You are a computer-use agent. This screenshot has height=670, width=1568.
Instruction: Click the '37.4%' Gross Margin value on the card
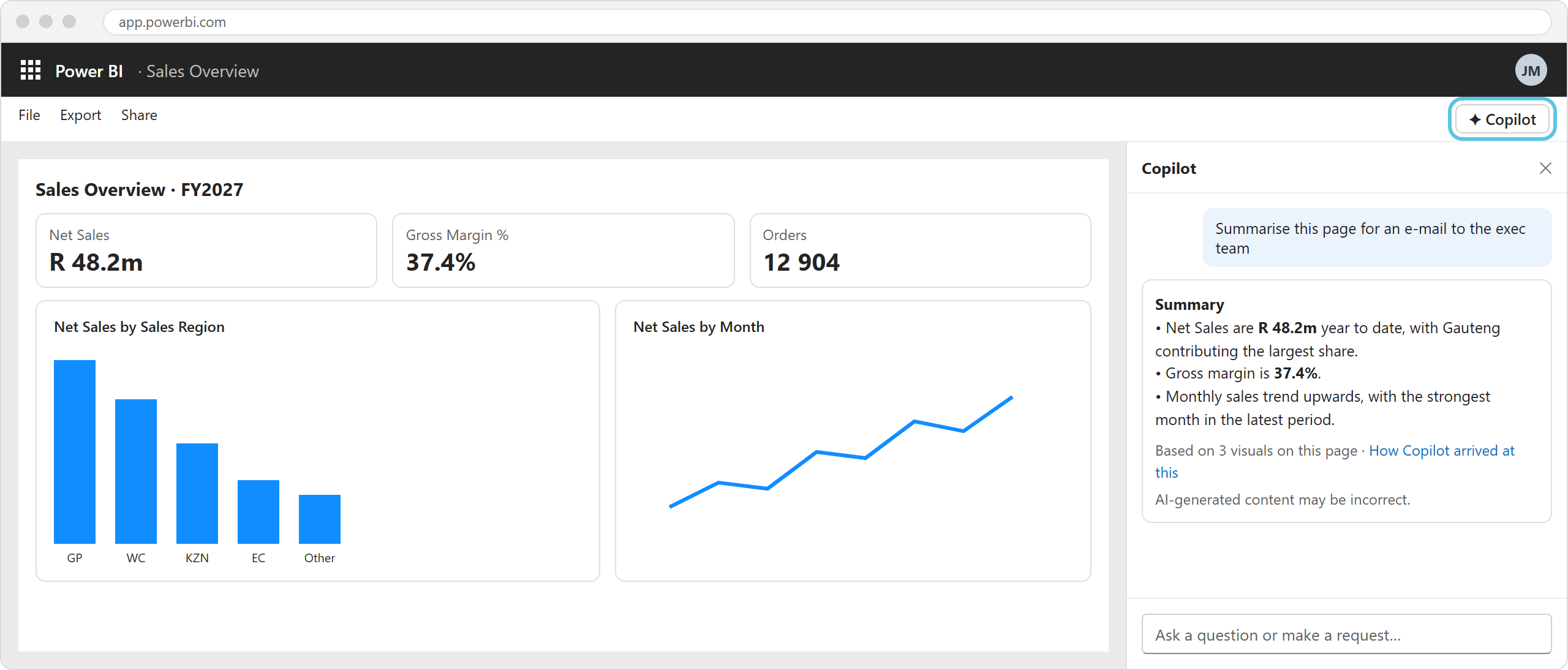tap(441, 262)
